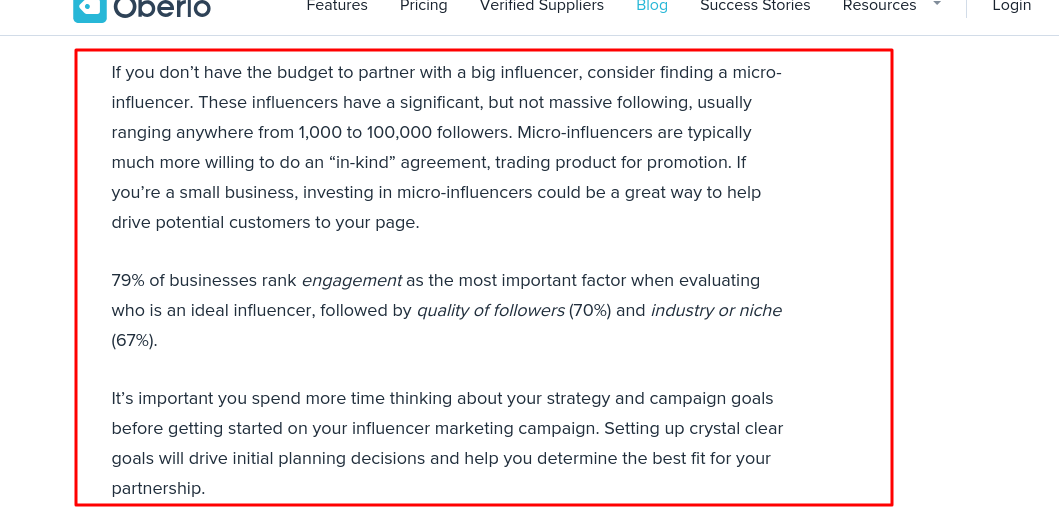Click the "(67%)" text line

pos(134,340)
